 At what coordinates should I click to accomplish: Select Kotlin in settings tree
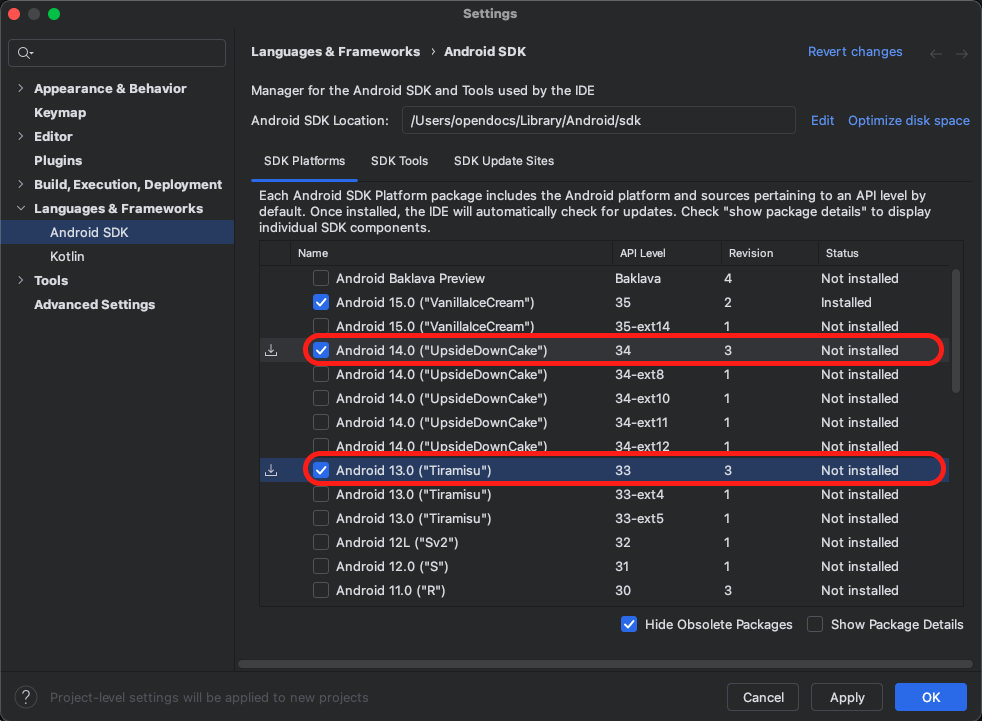pyautogui.click(x=67, y=256)
